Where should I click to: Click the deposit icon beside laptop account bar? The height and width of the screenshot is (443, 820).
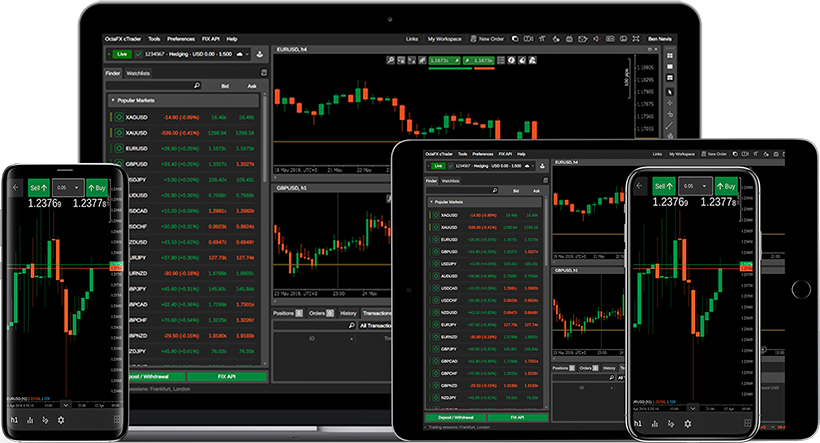coord(260,54)
